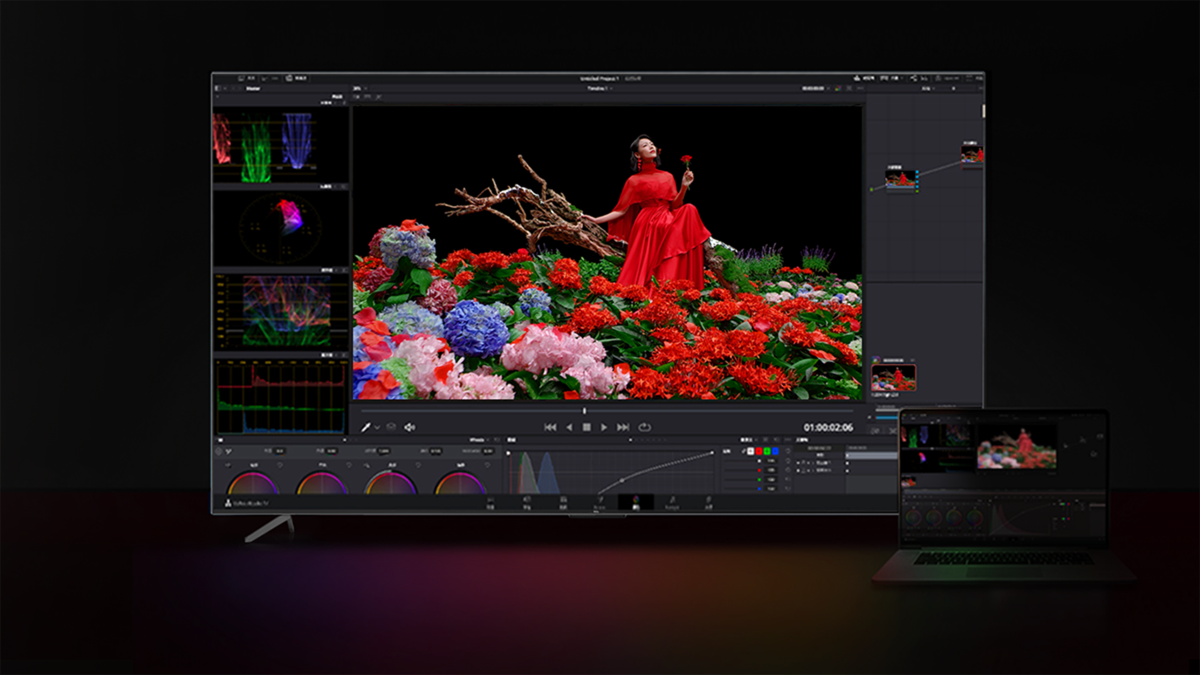Open the viewer zoom percentage dropdown
Viewport: 1200px width, 675px height.
[358, 88]
